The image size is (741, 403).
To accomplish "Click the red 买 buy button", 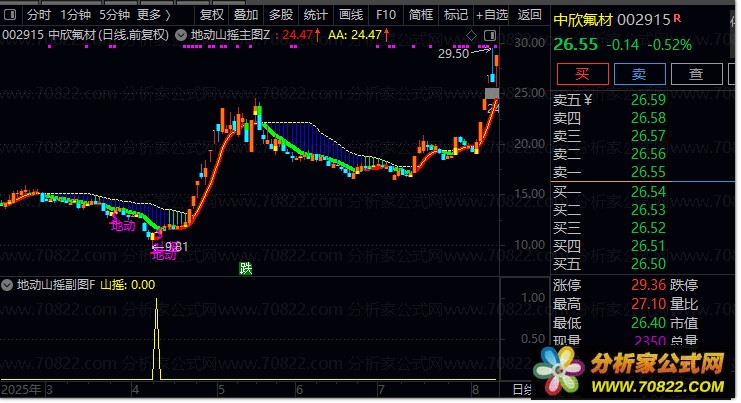I will click(x=582, y=74).
